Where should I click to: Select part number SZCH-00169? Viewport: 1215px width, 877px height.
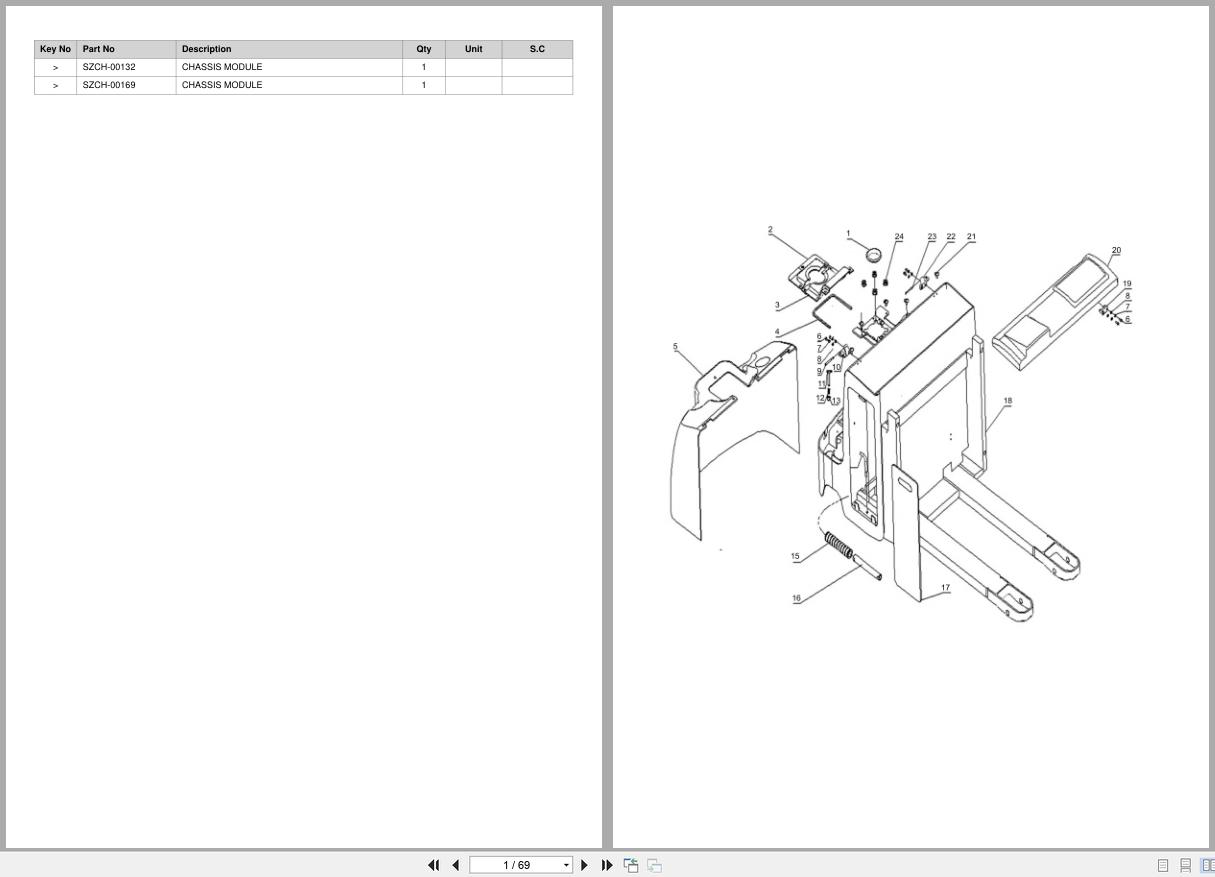[x=109, y=85]
